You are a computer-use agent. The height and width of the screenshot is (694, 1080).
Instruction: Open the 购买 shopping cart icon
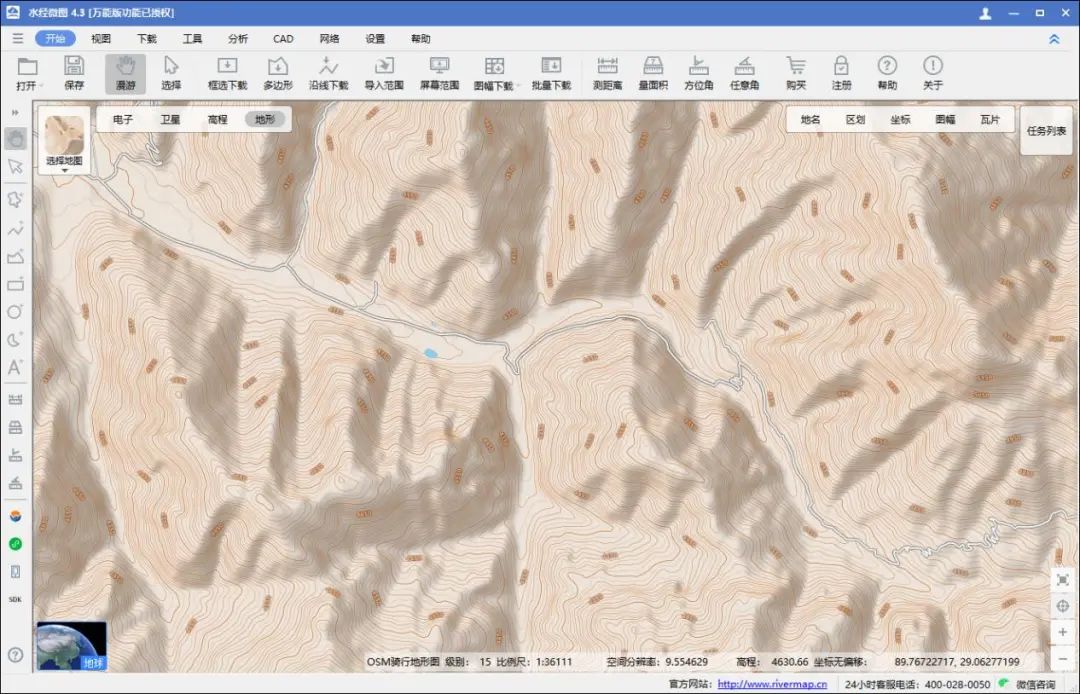[796, 74]
